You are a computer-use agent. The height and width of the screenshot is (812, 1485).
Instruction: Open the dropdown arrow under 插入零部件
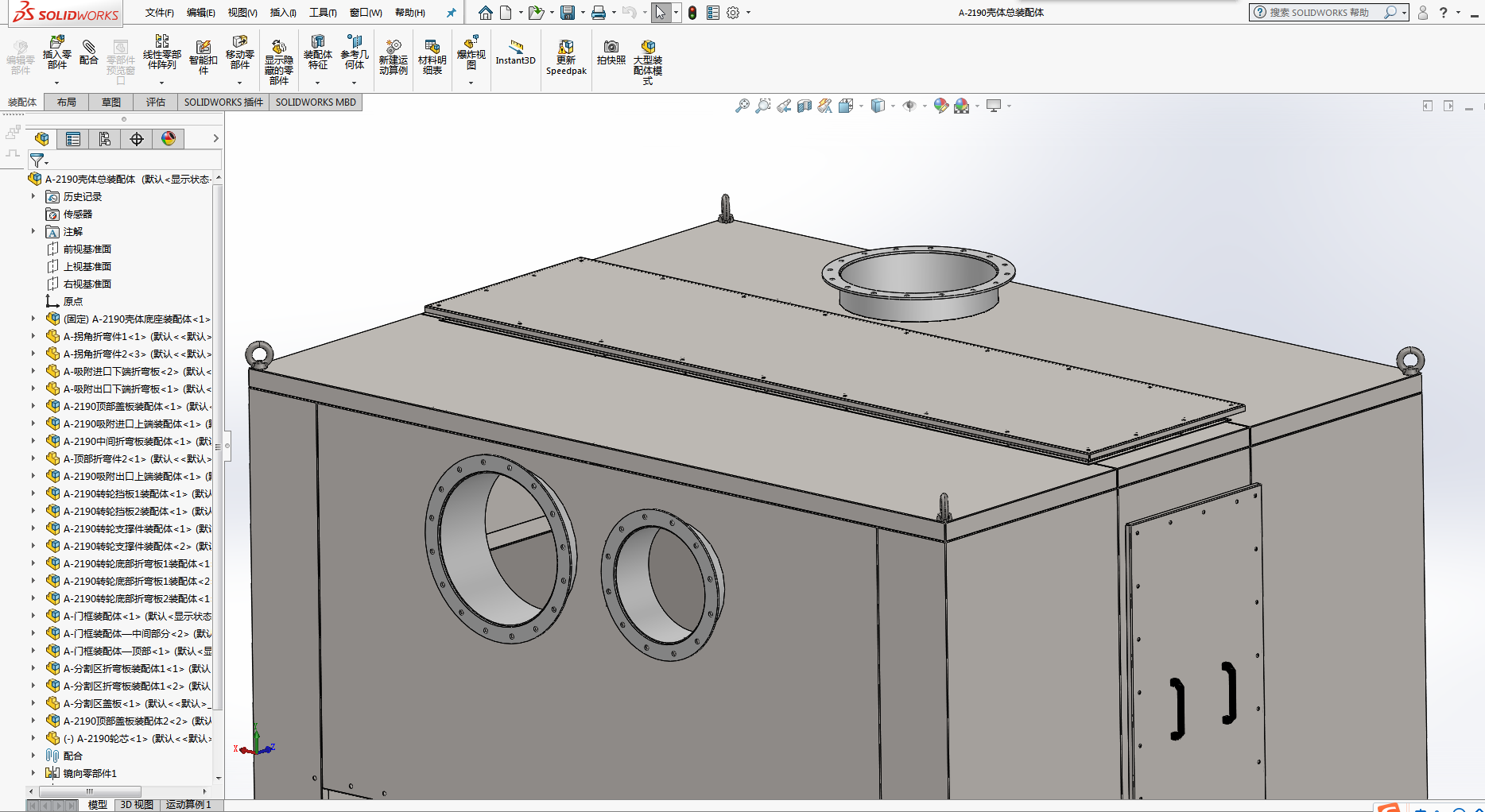click(56, 83)
